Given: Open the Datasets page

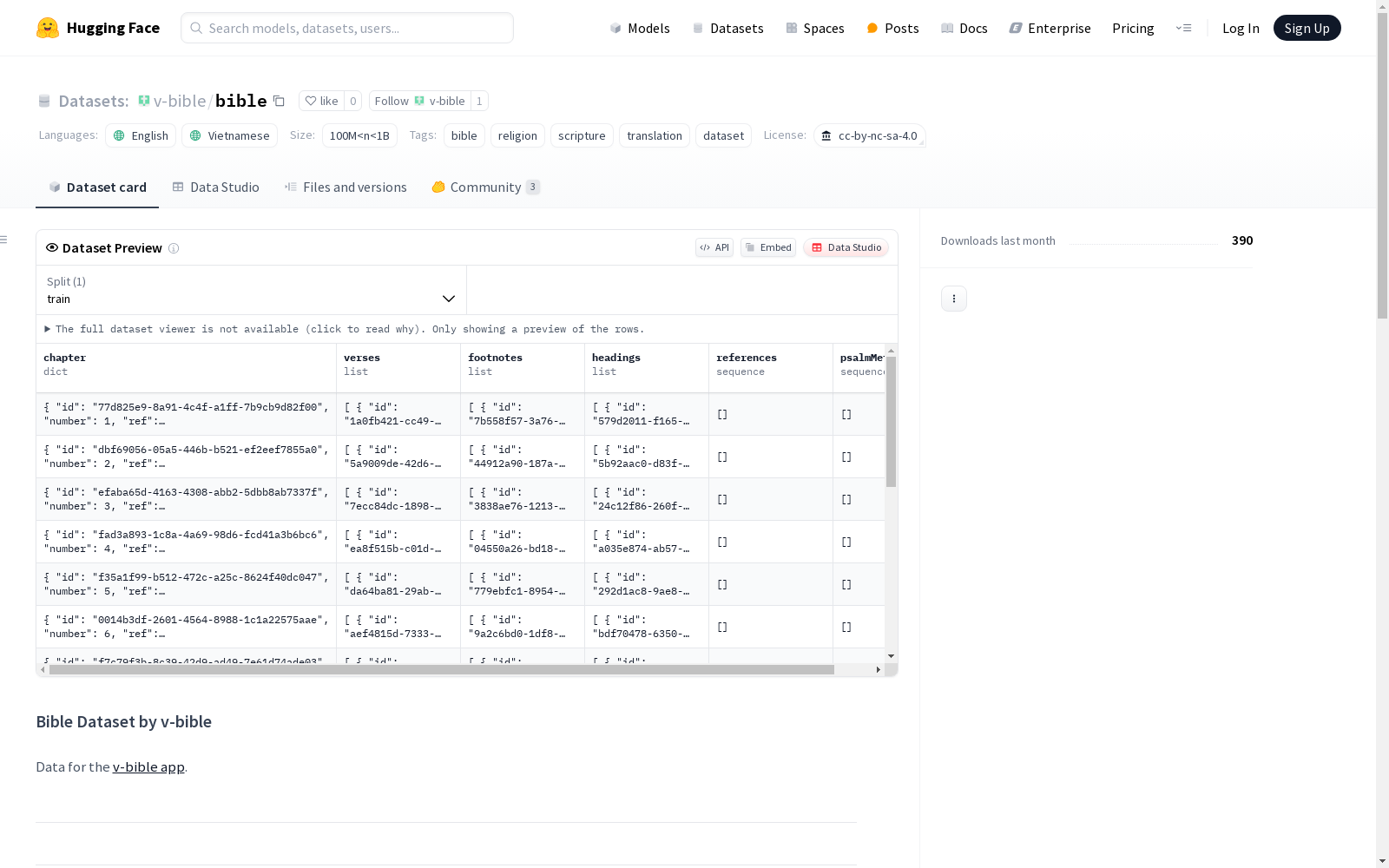Looking at the screenshot, I should (727, 28).
